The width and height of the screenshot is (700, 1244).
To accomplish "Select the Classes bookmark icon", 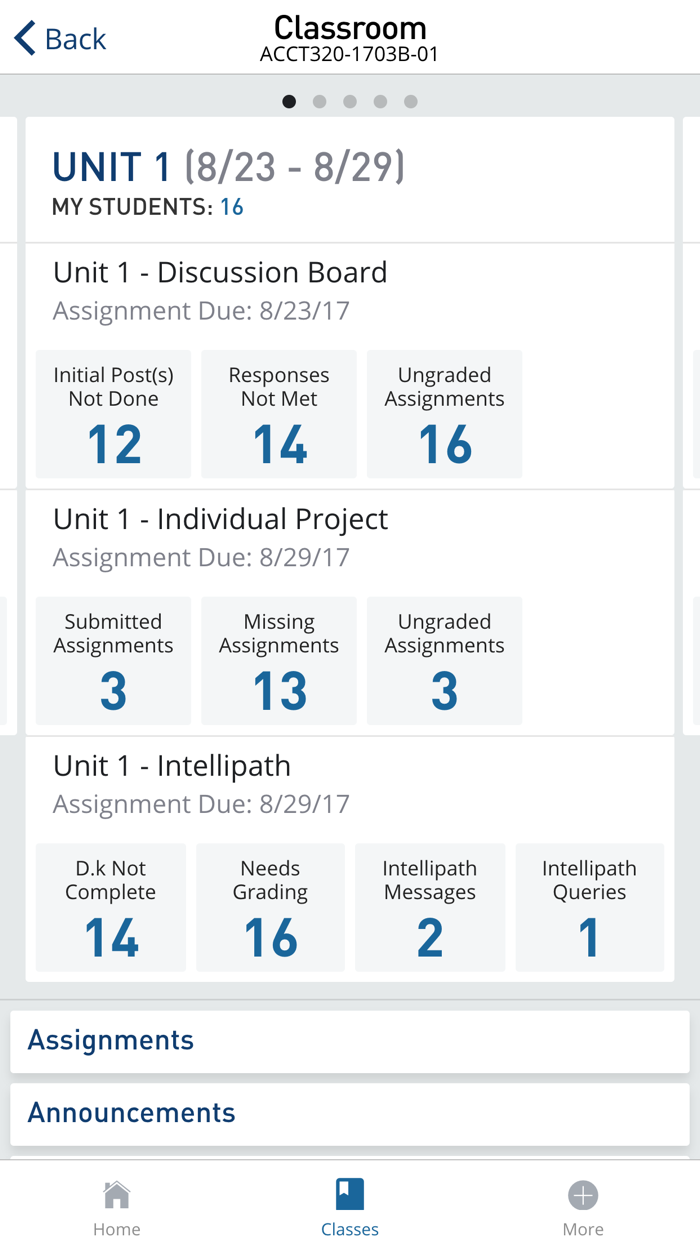I will point(349,1195).
